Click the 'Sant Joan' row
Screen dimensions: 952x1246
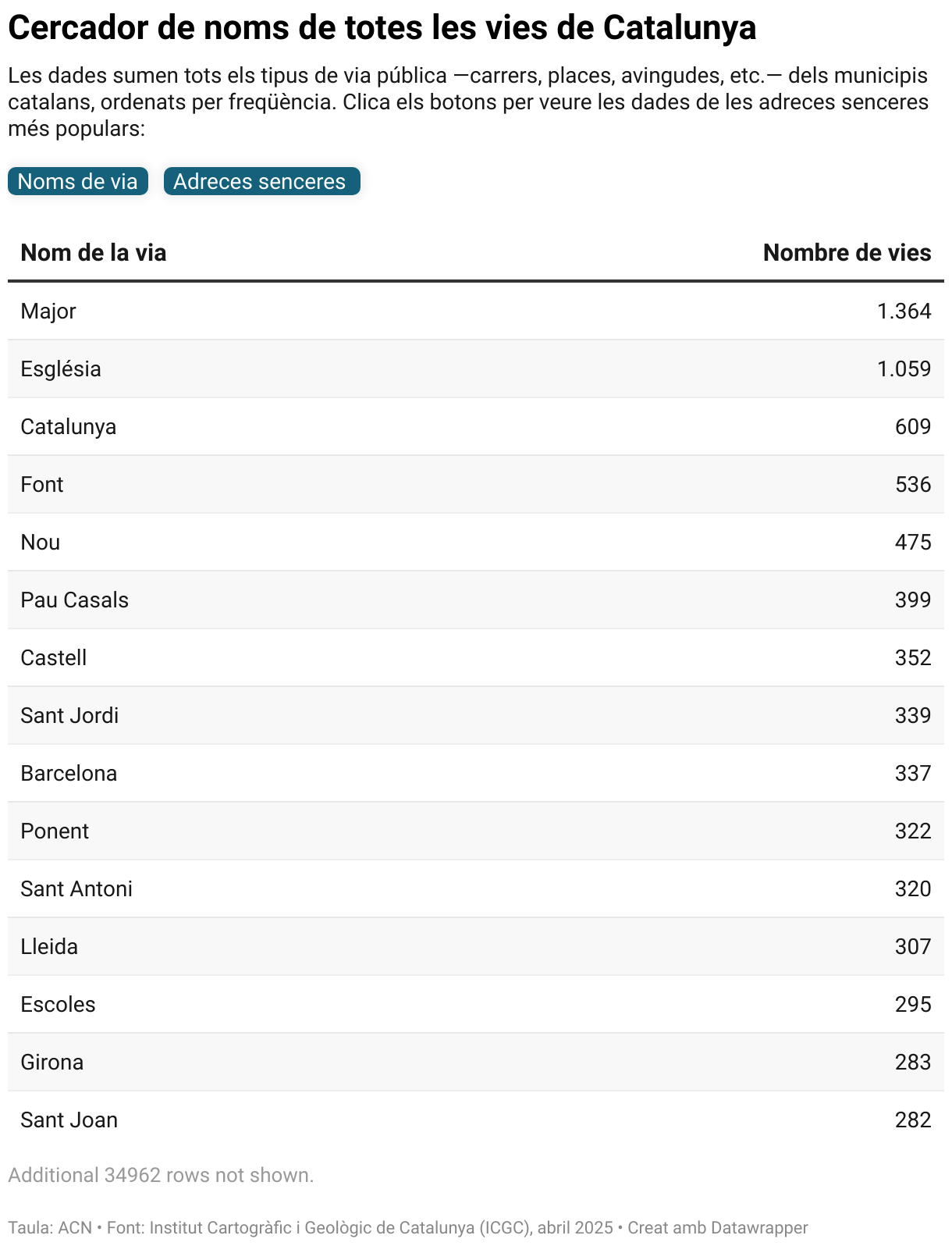click(69, 1120)
